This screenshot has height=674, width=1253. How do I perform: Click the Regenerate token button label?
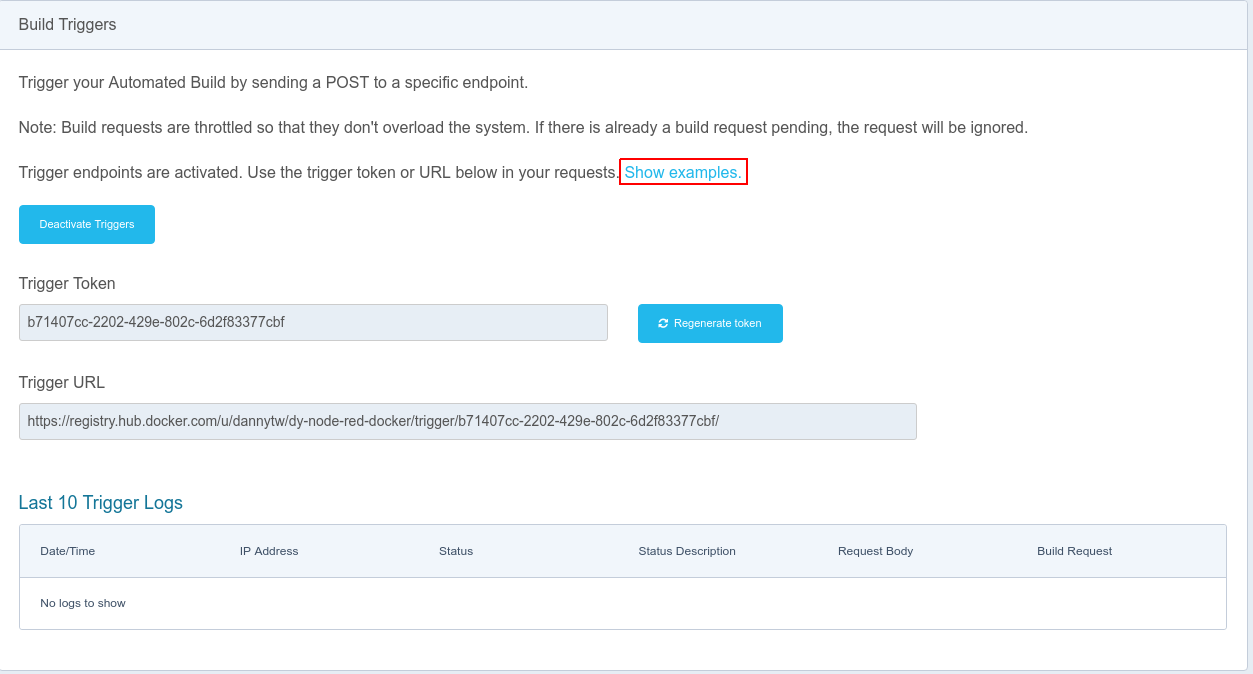pyautogui.click(x=717, y=324)
